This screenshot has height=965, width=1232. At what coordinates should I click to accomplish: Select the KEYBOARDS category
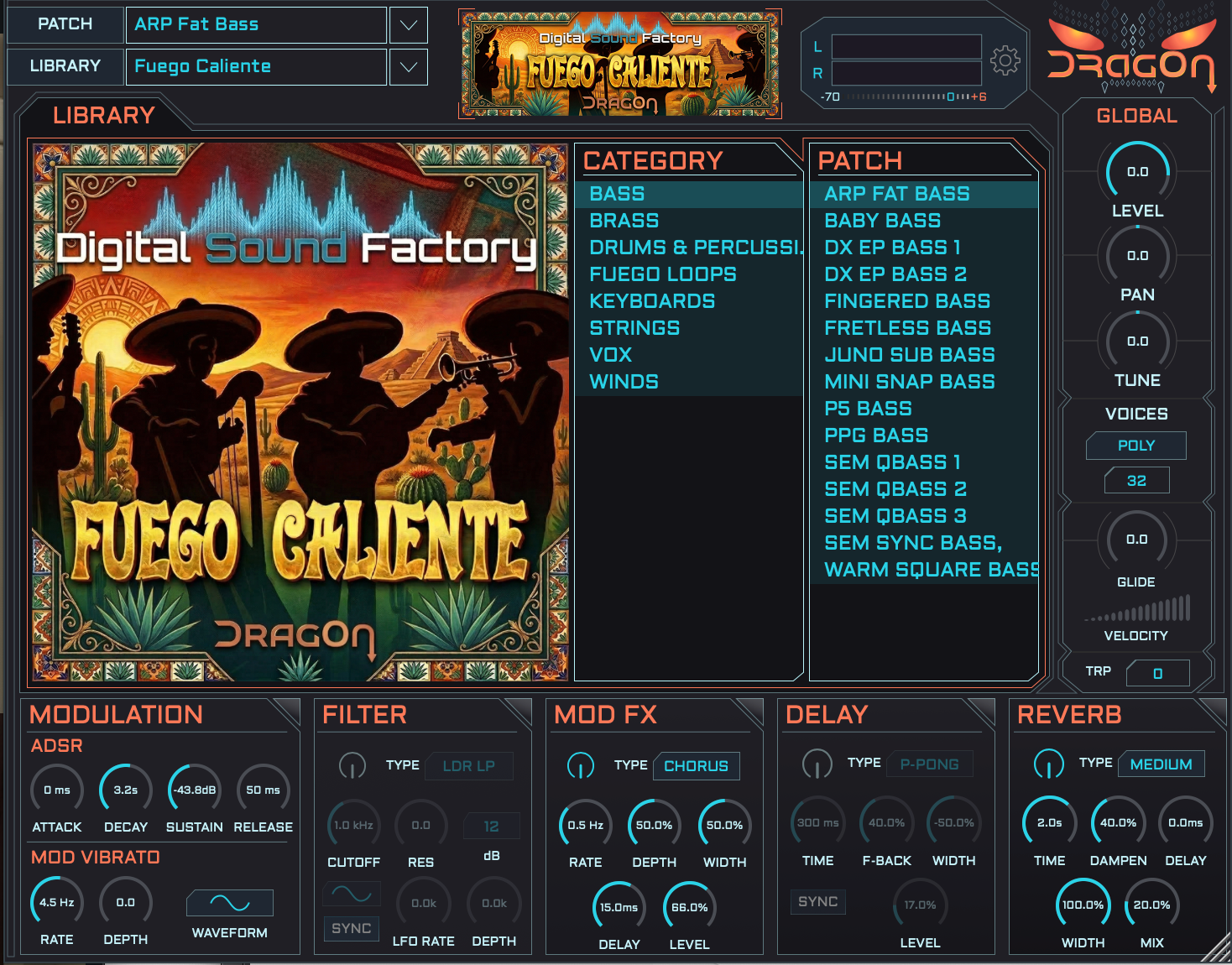pyautogui.click(x=689, y=301)
